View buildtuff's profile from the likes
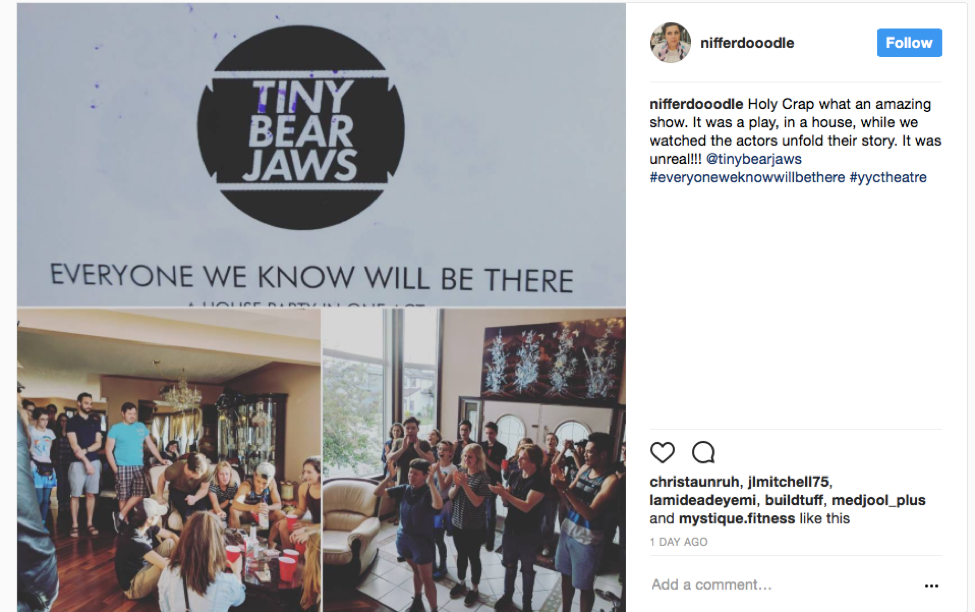The height and width of the screenshot is (612, 975). pyautogui.click(x=794, y=500)
